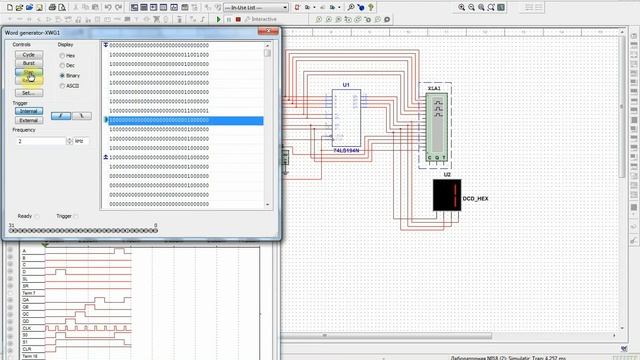Click the Undo arrow icon

tap(108, 7)
